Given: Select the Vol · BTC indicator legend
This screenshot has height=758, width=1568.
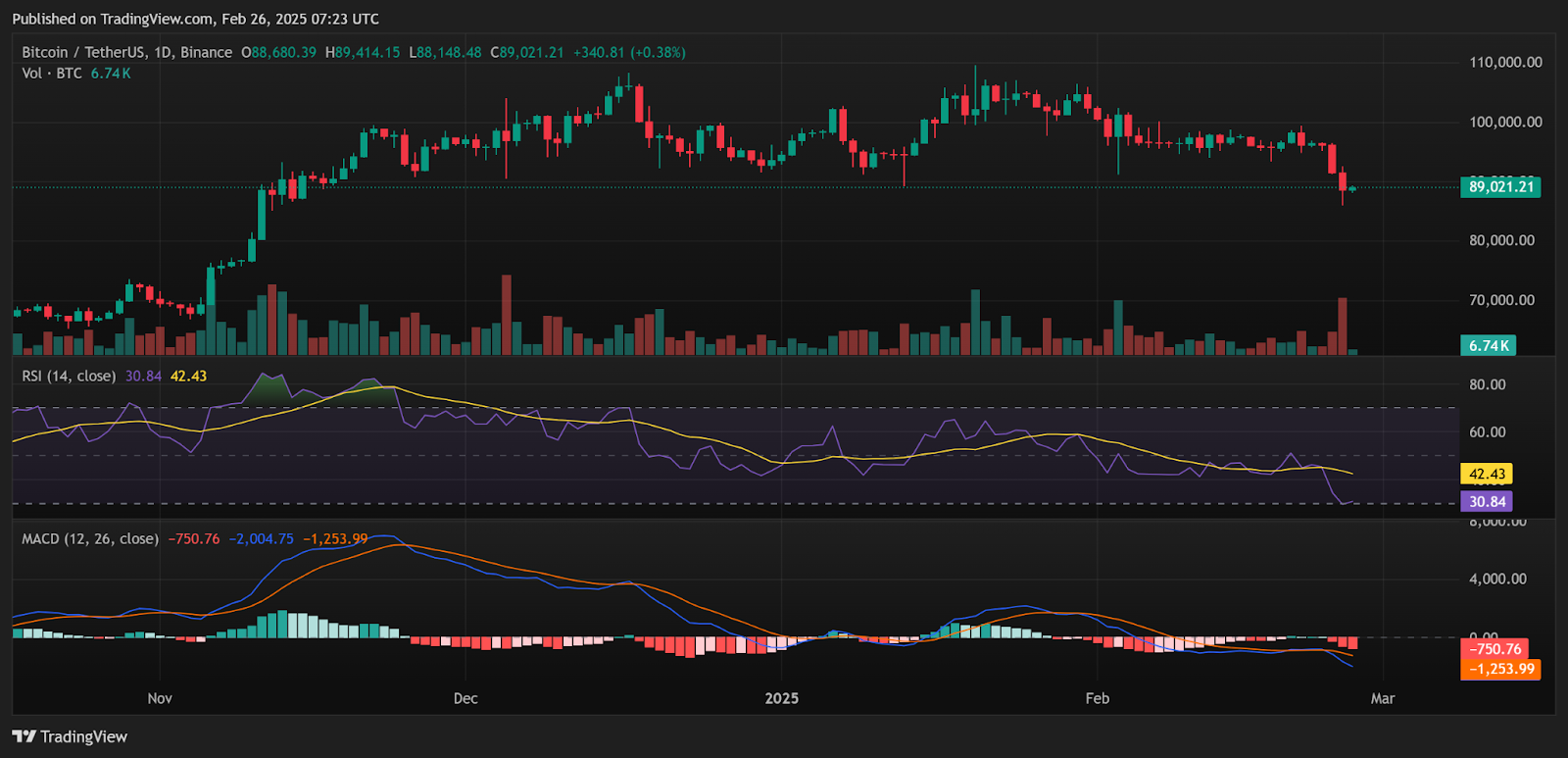Looking at the screenshot, I should [x=52, y=74].
